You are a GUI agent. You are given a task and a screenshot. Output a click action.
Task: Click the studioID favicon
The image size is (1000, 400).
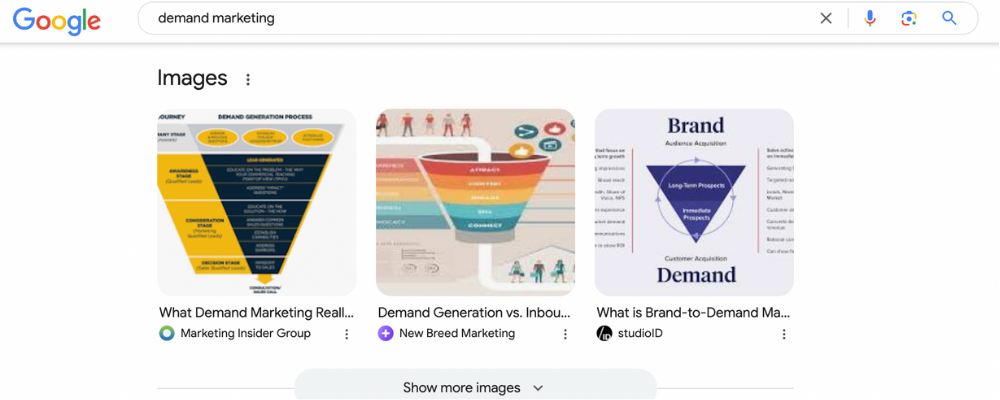point(604,333)
